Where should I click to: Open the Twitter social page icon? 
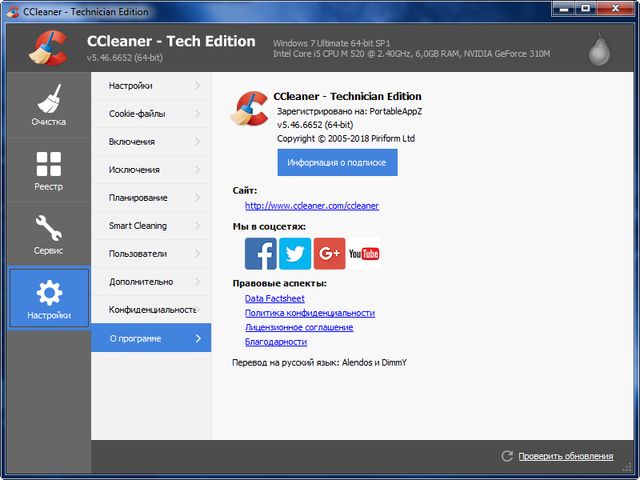point(295,253)
